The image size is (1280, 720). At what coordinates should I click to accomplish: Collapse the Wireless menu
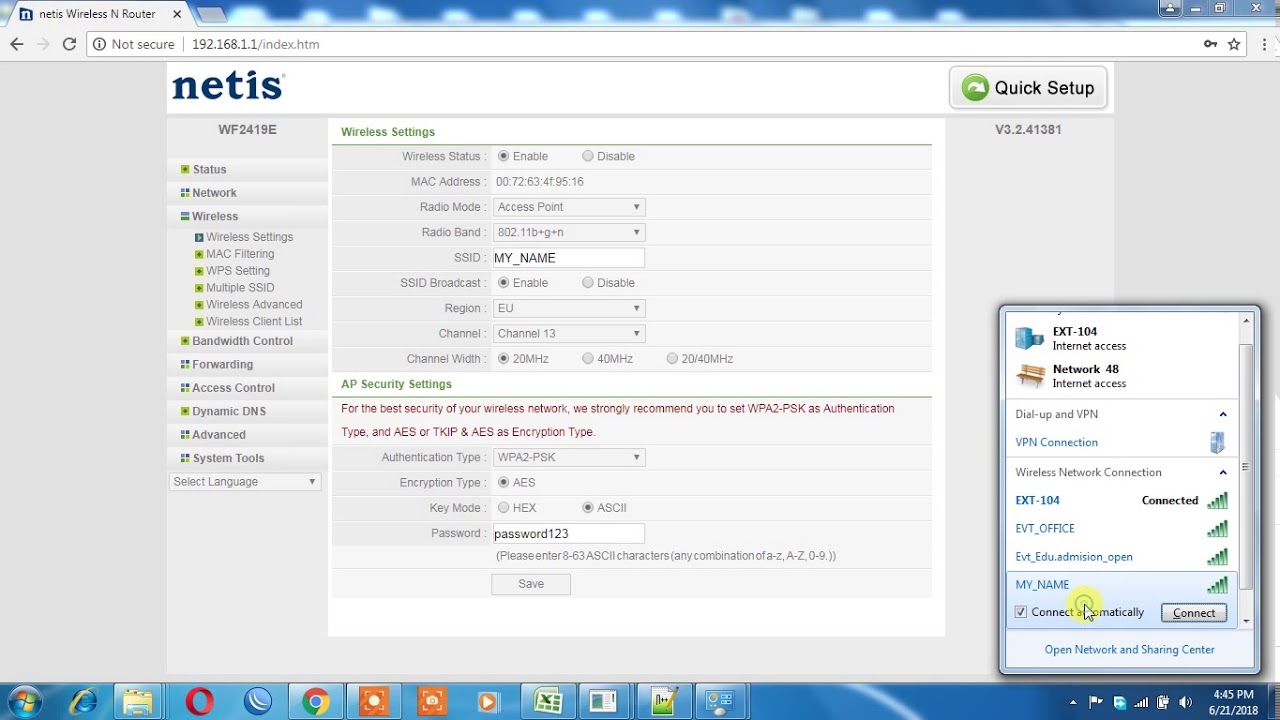(x=215, y=216)
